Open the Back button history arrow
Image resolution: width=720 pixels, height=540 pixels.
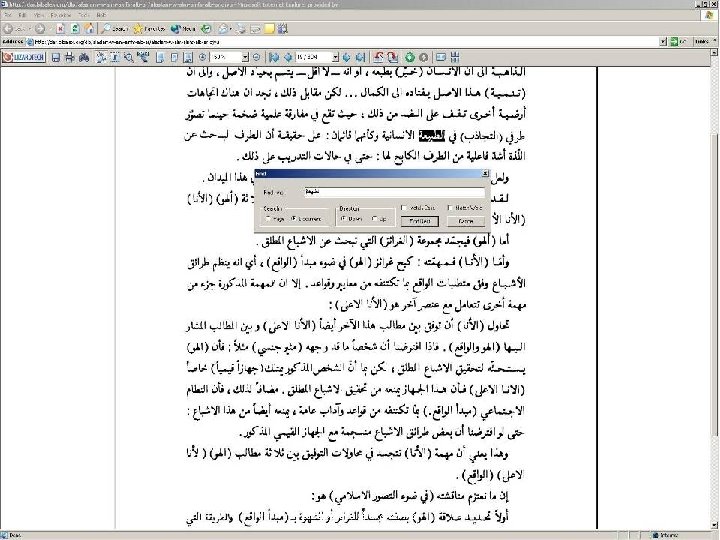[28, 28]
